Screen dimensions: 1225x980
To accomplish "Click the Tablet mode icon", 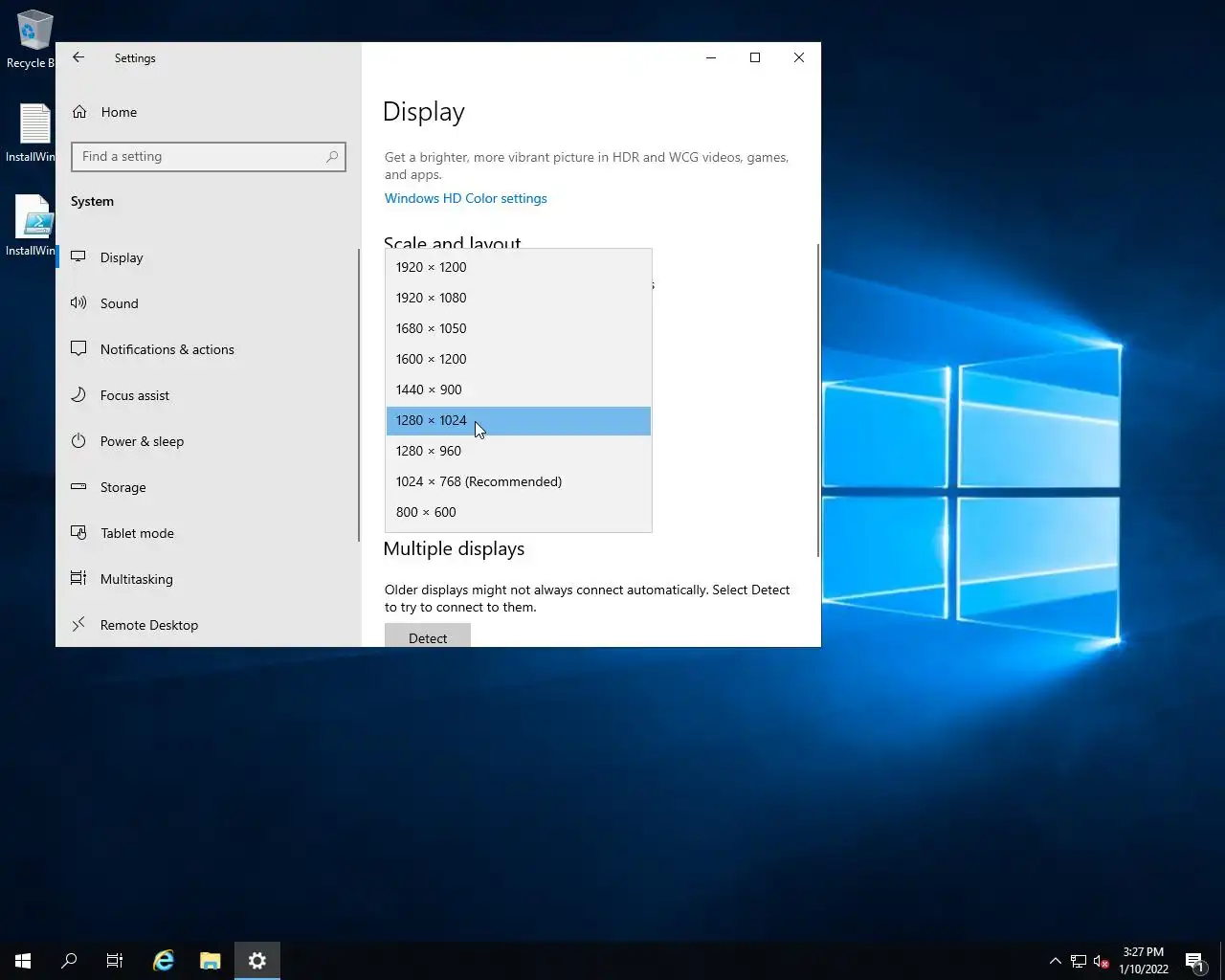I will pos(78,532).
